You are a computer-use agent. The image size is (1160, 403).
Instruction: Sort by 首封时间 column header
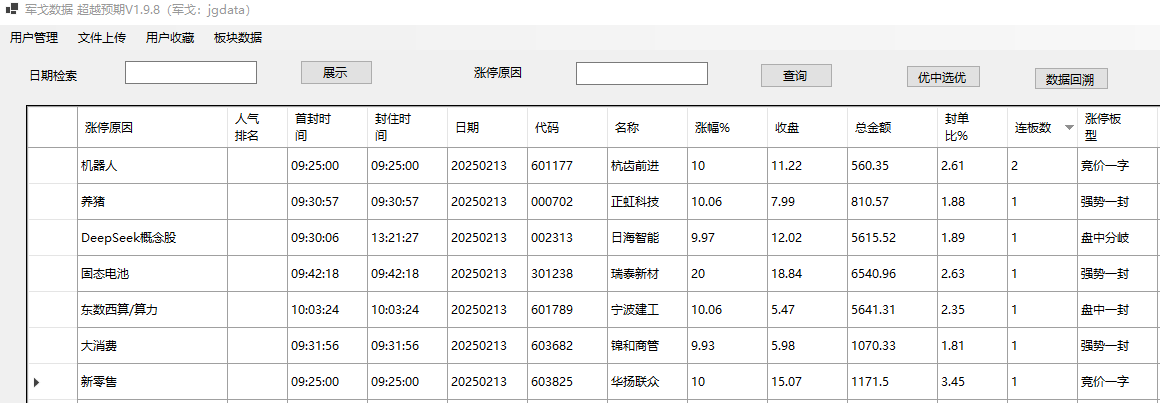tap(327, 127)
